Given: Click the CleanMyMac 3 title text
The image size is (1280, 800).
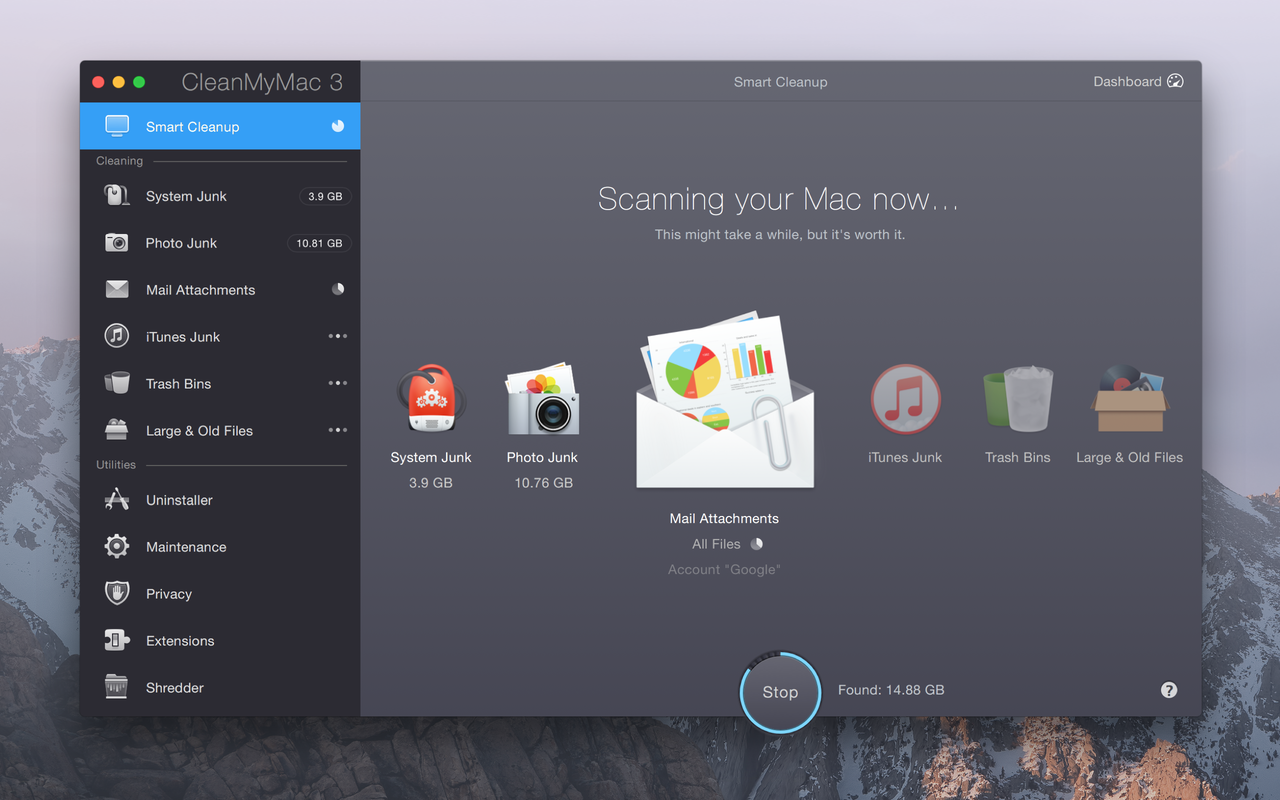Looking at the screenshot, I should pyautogui.click(x=262, y=82).
